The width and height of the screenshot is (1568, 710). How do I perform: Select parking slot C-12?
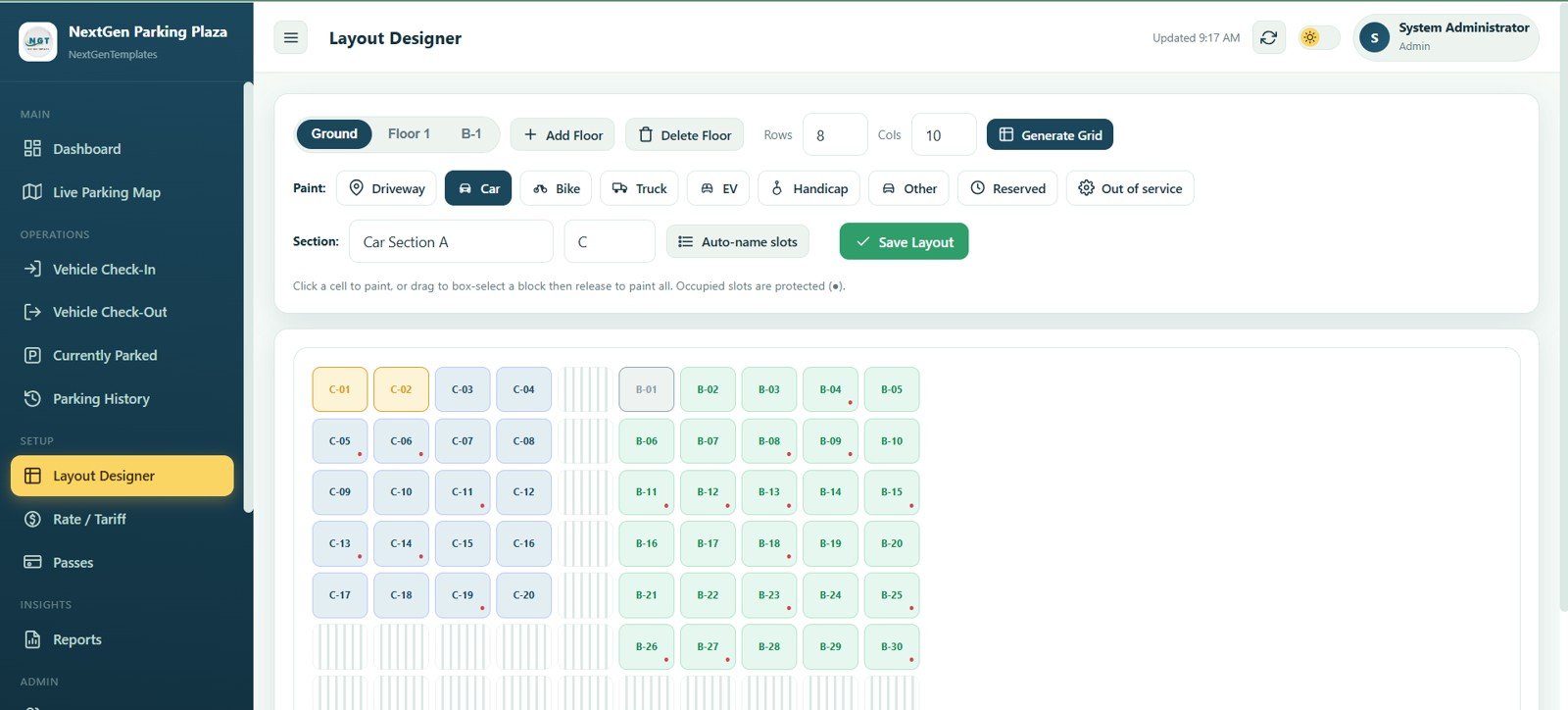[x=523, y=492]
